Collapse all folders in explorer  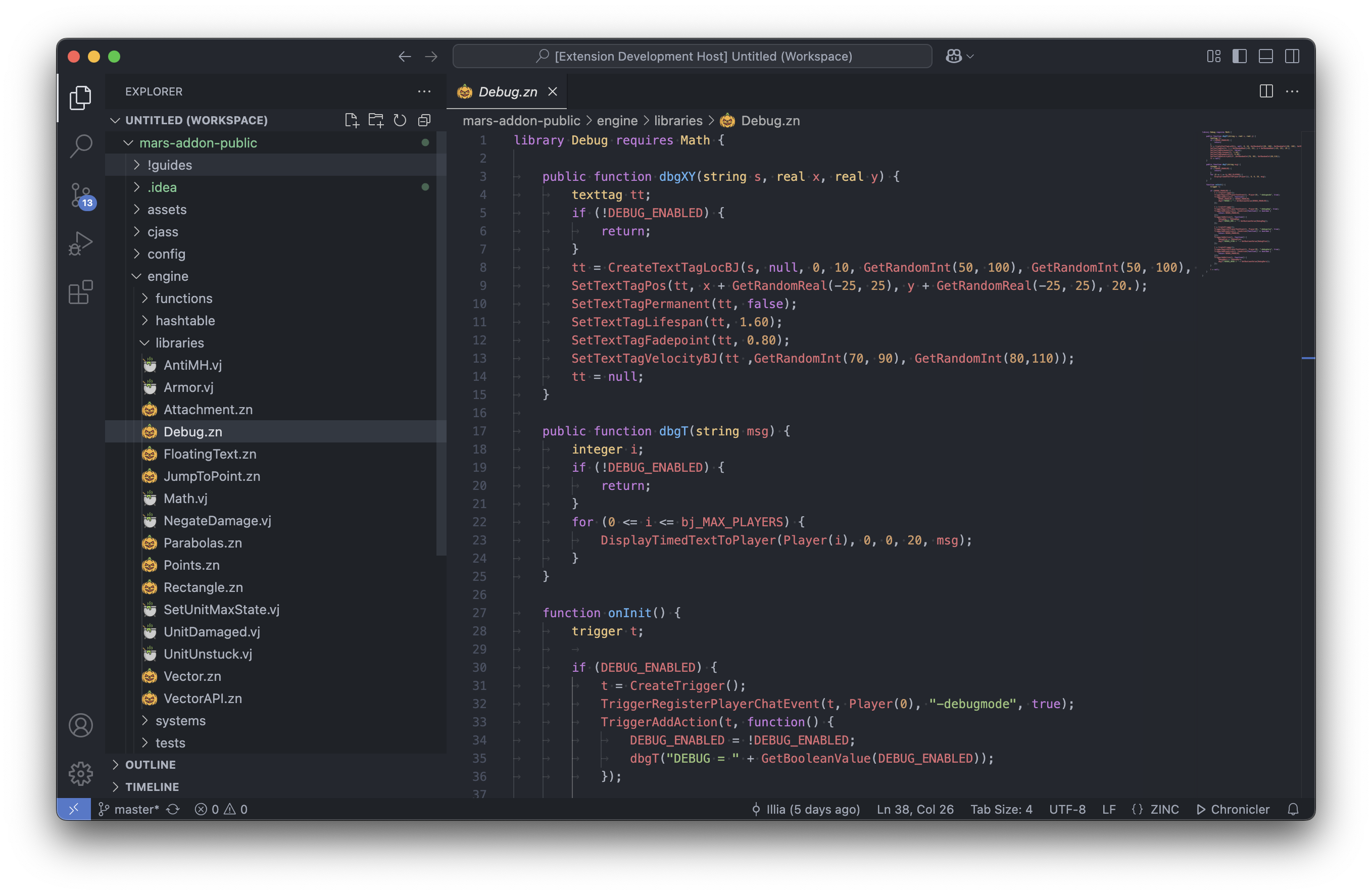(x=424, y=120)
